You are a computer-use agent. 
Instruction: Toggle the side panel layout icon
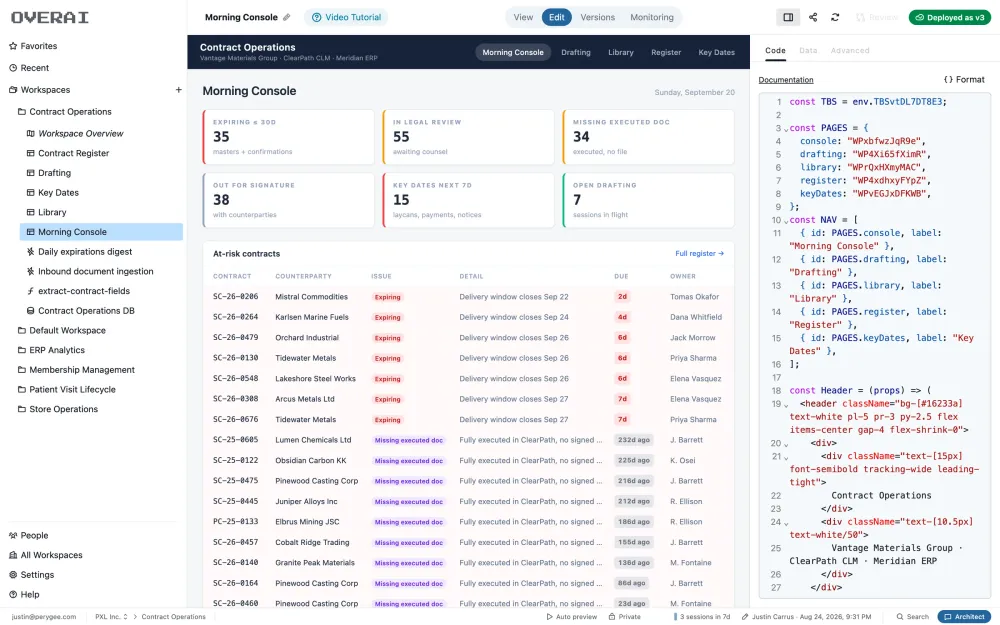pos(788,17)
